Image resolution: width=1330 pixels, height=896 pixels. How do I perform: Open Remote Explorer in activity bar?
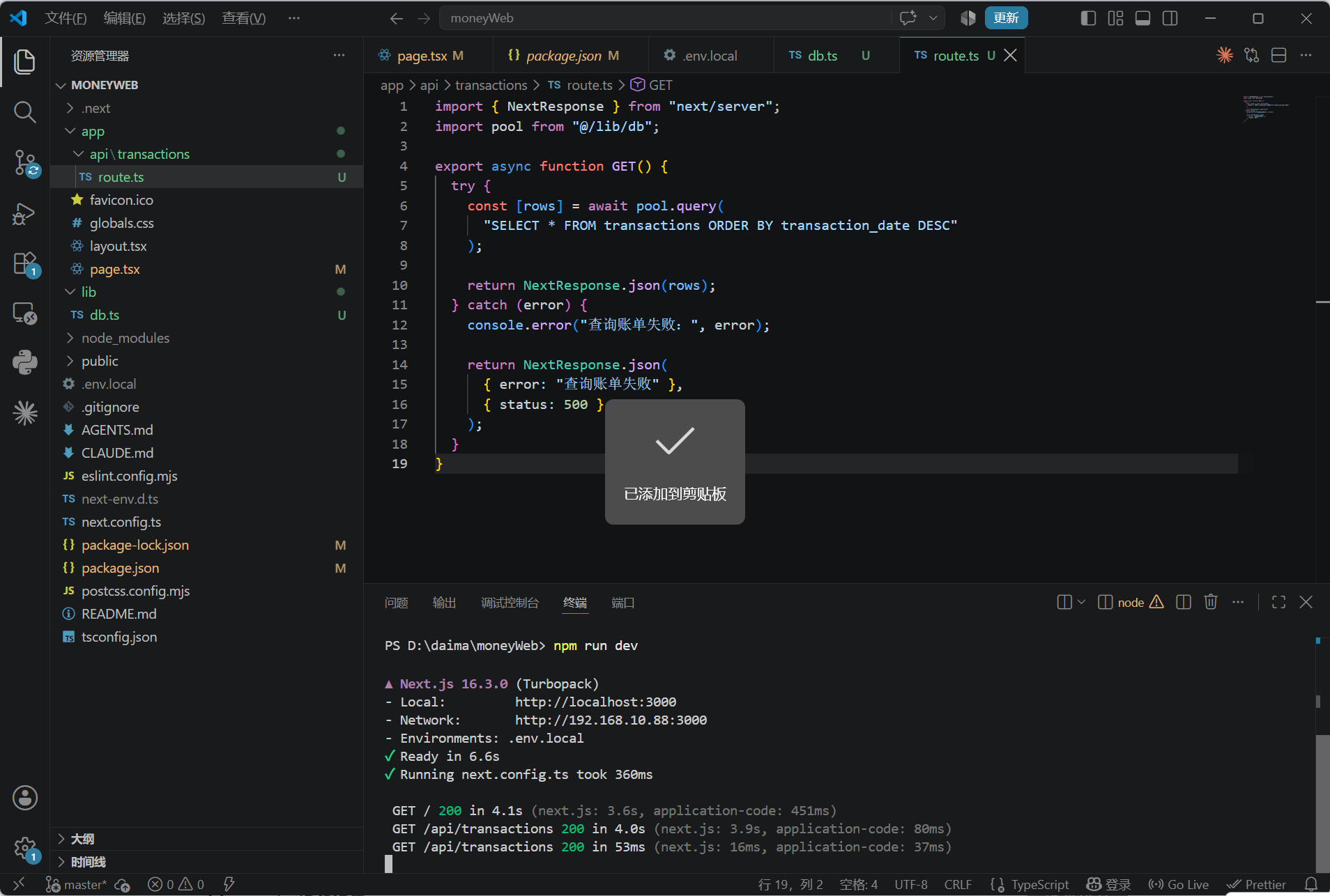(25, 314)
